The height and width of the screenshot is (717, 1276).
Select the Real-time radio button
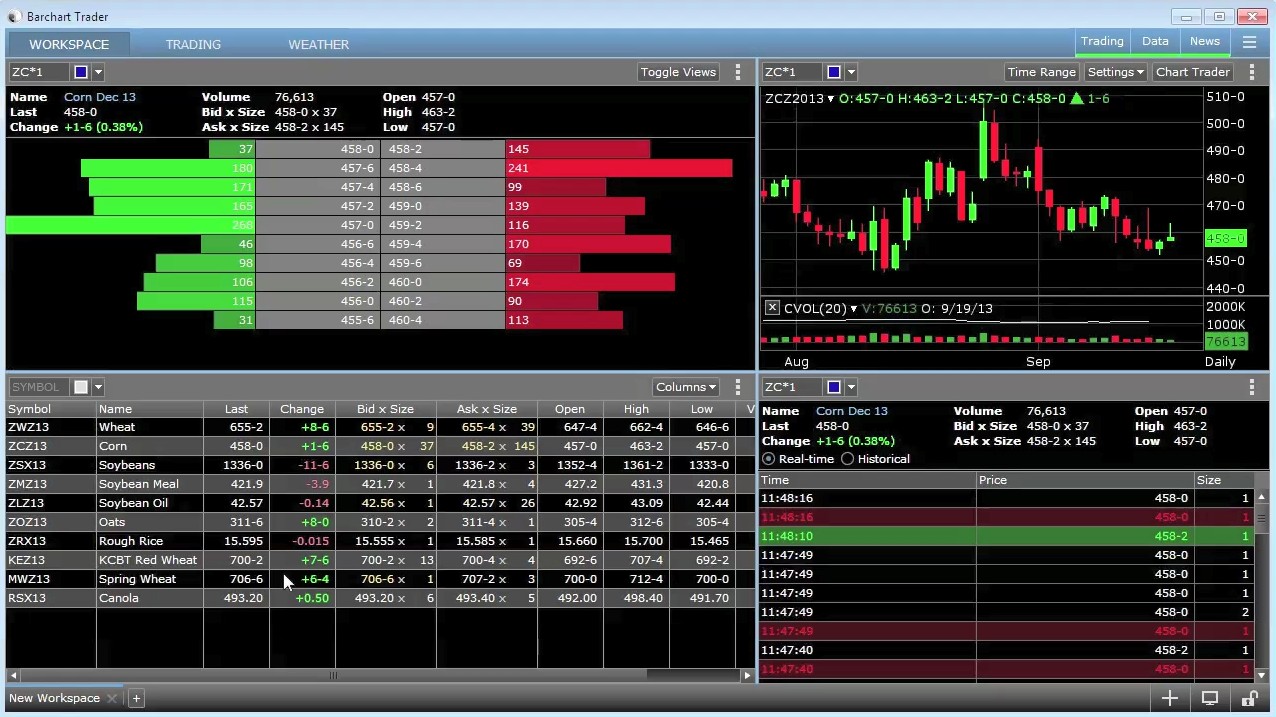tap(769, 459)
